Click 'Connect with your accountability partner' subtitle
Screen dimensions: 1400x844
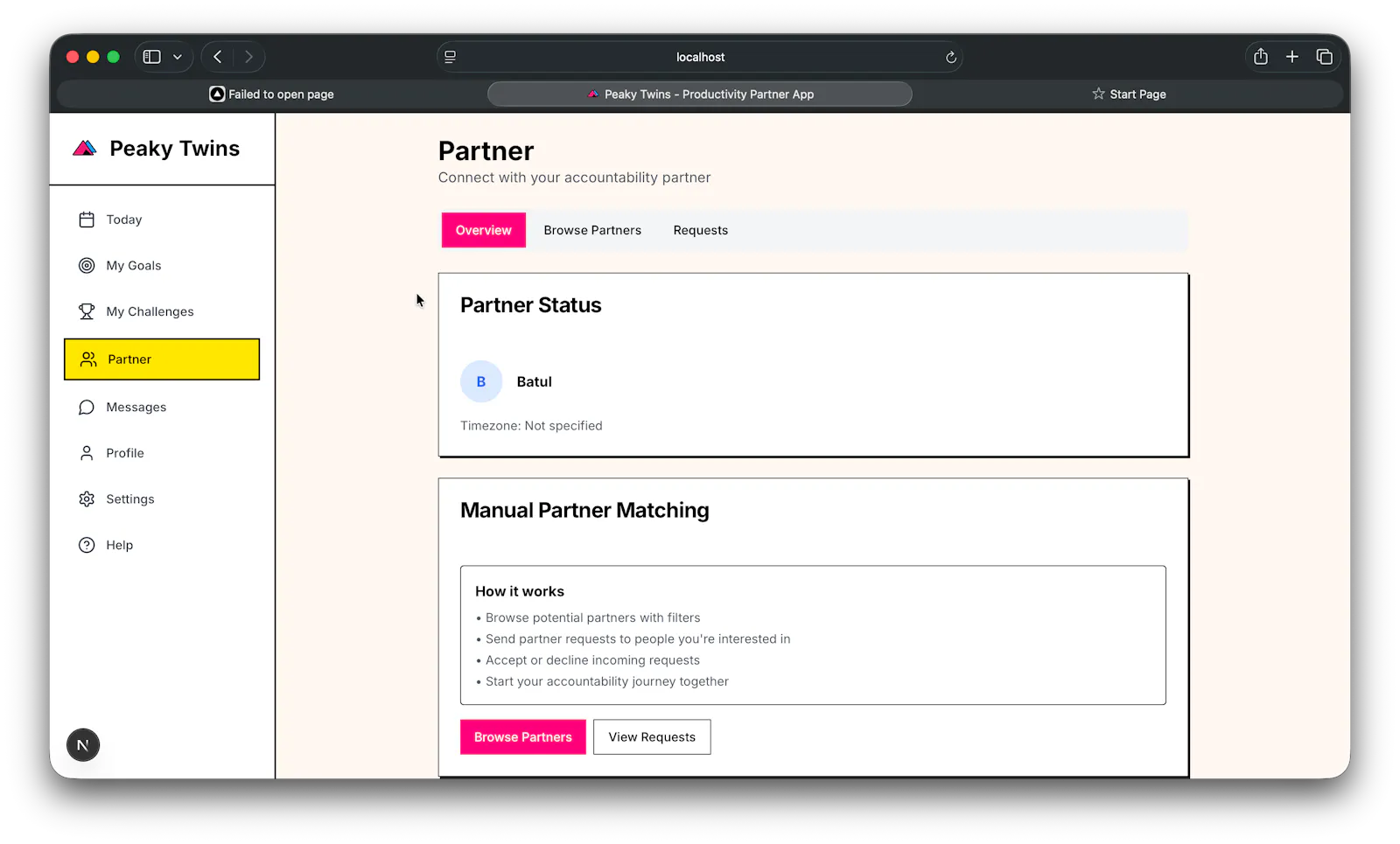point(574,178)
